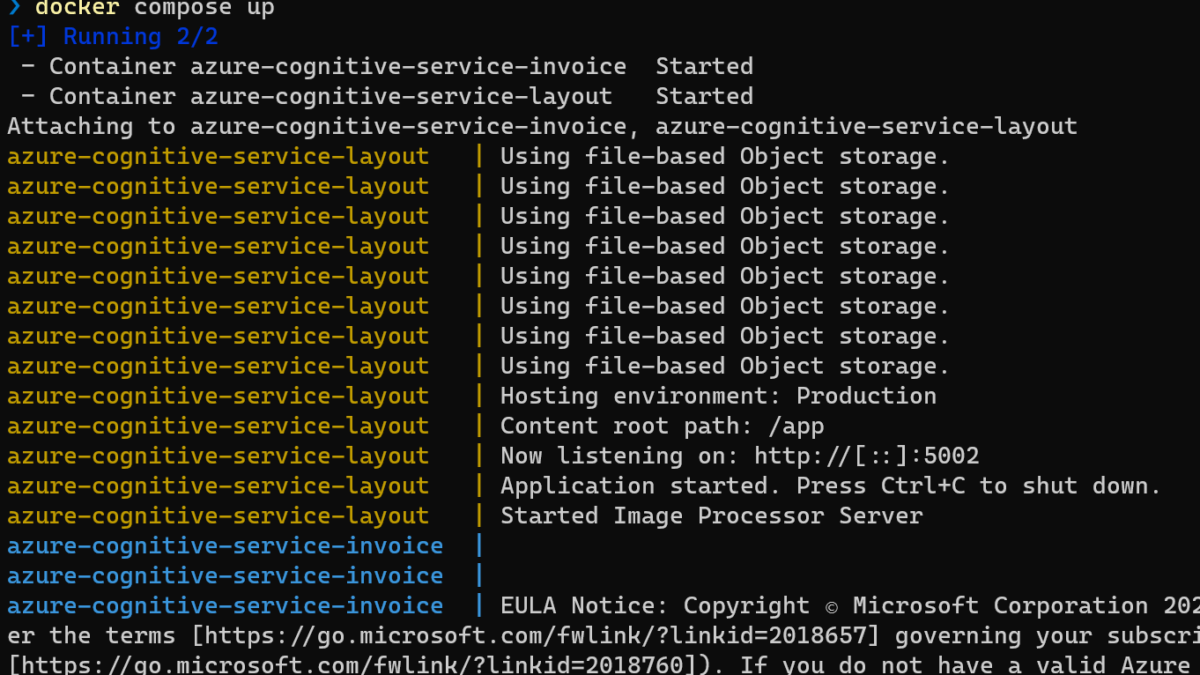
Task: Click the docker compose up command text
Action: [154, 9]
